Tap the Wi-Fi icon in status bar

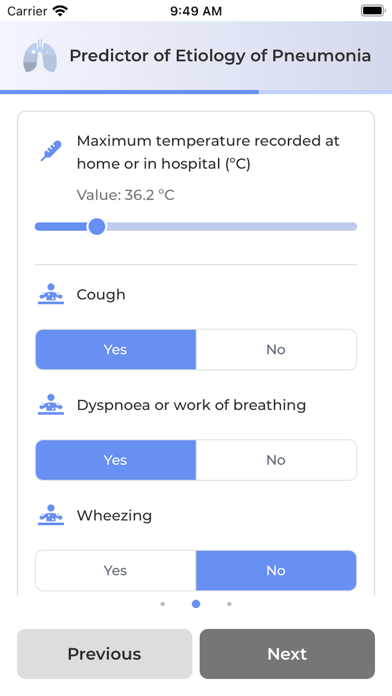(x=60, y=11)
